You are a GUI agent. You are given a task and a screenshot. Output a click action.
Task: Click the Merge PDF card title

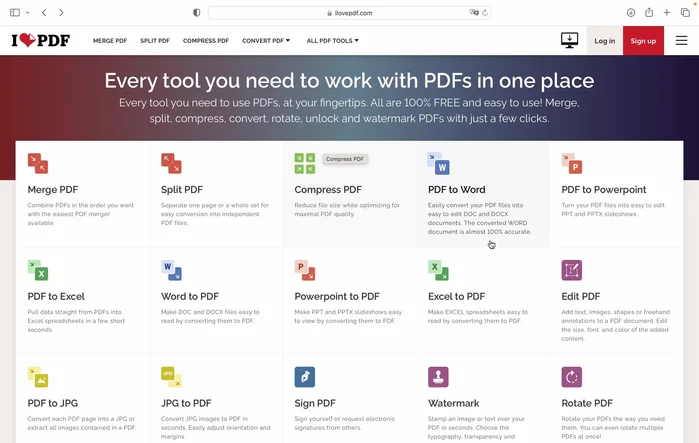click(x=53, y=190)
